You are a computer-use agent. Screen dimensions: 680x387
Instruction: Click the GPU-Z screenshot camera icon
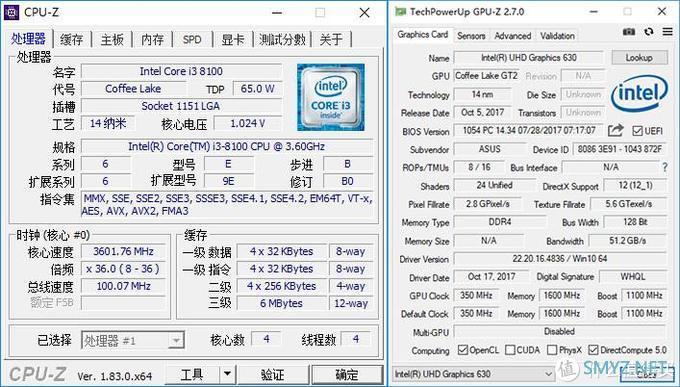629,31
